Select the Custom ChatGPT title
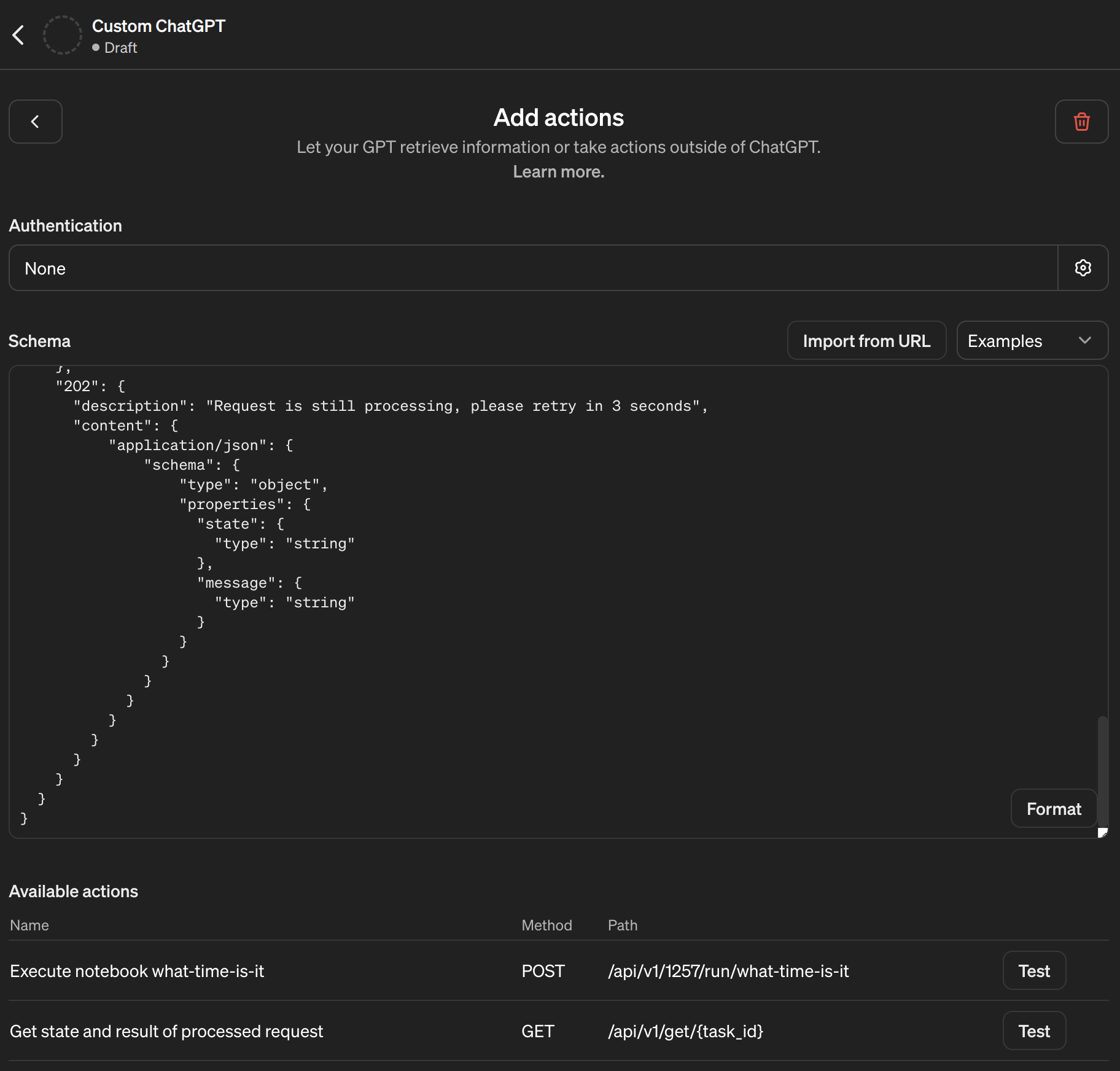Screen dimensions: 1120x1071 pyautogui.click(x=158, y=26)
